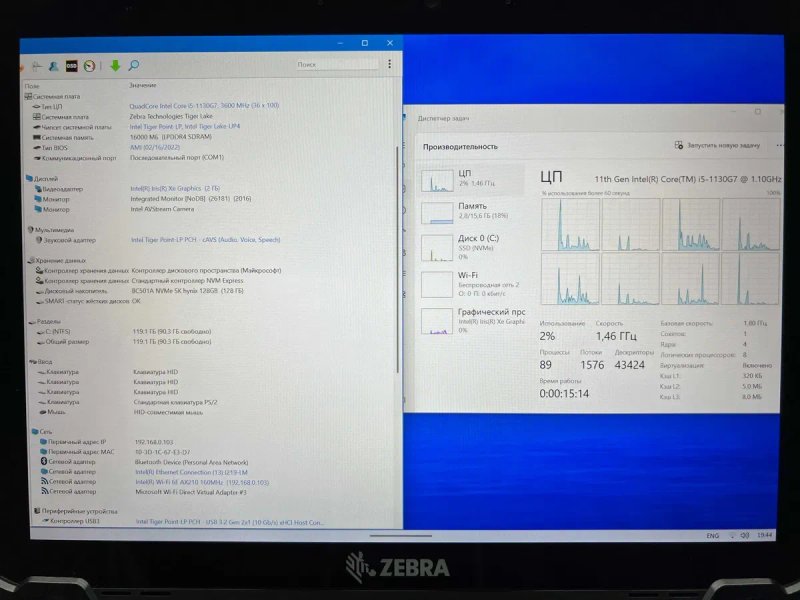This screenshot has width=800, height=600.
Task: Select Zebra Technologies Tiger Lake value
Action: [171, 116]
